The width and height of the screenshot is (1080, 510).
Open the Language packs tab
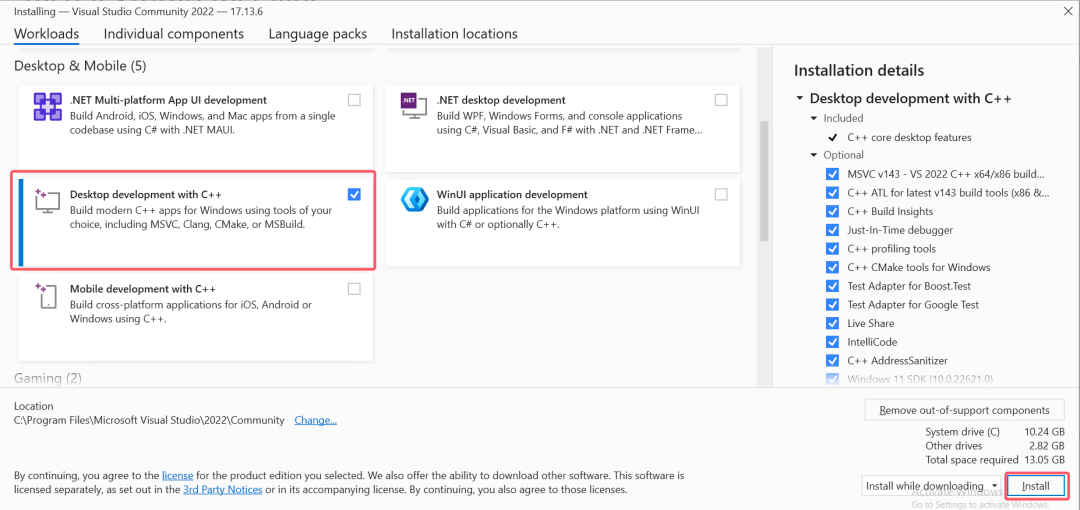(x=318, y=34)
